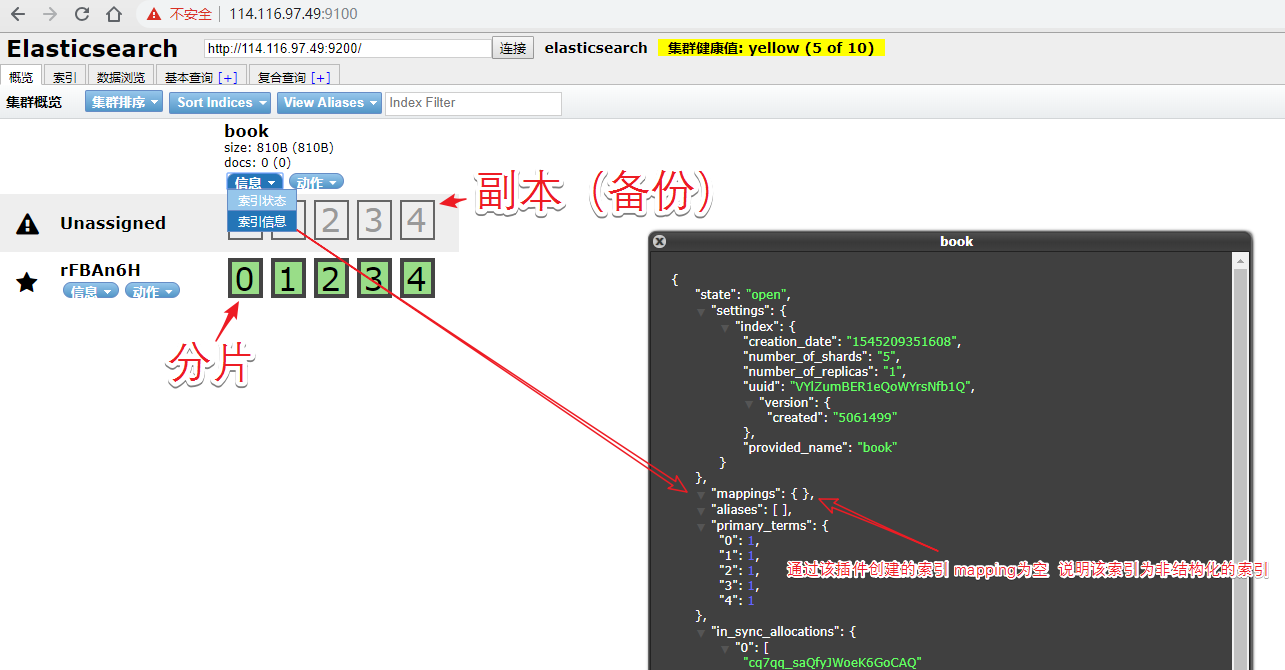
Task: Collapse the "version" JSON node
Action: [749, 402]
